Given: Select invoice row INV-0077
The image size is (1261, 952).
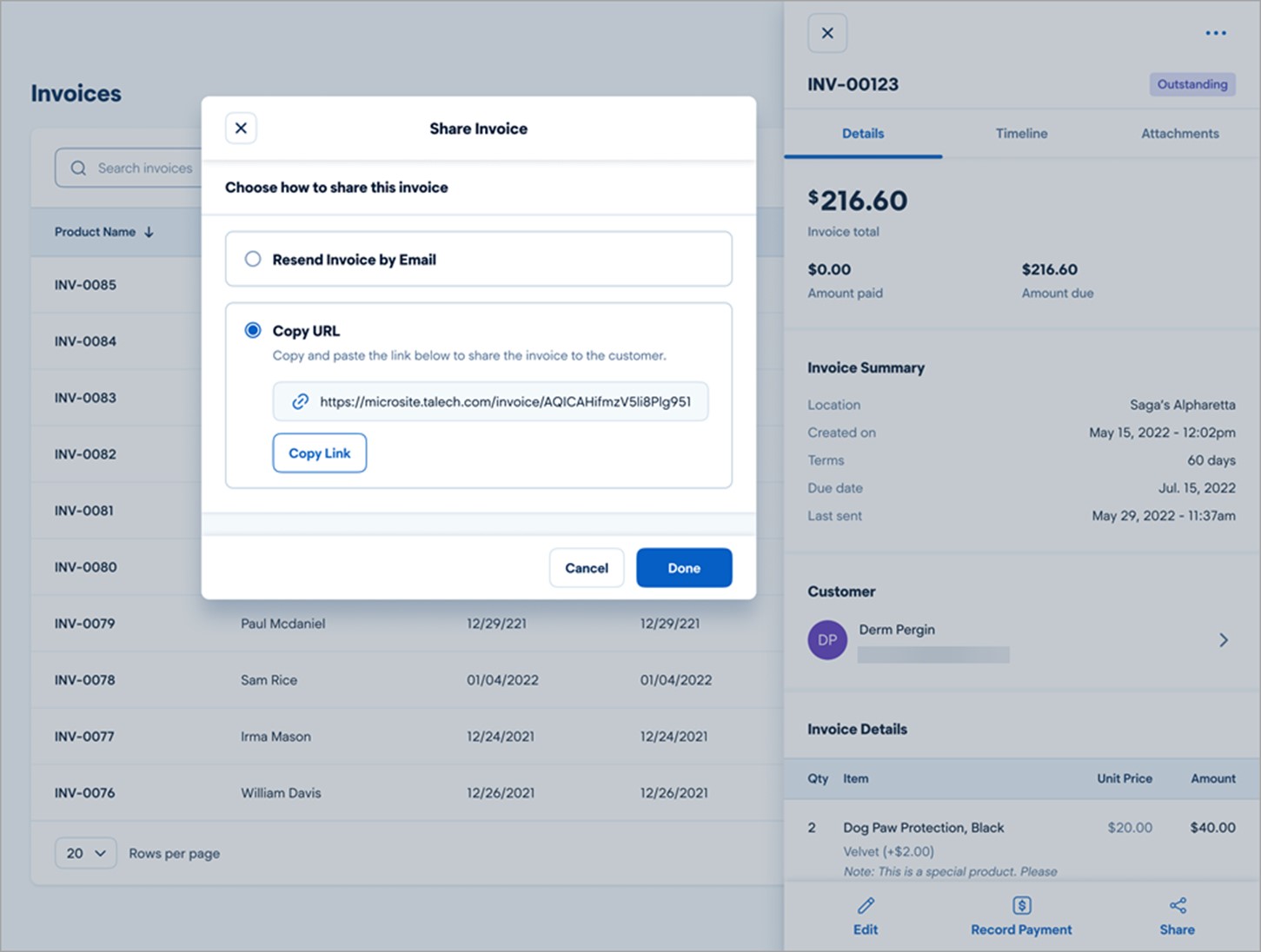Looking at the screenshot, I should click(407, 737).
